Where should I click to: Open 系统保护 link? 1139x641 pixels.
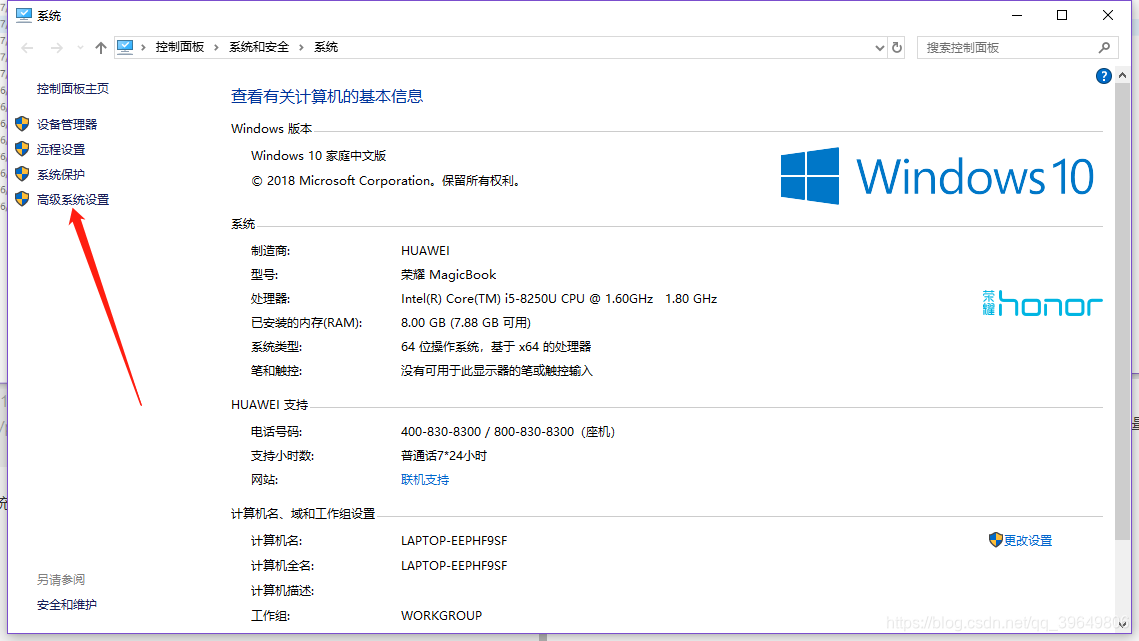coord(61,174)
